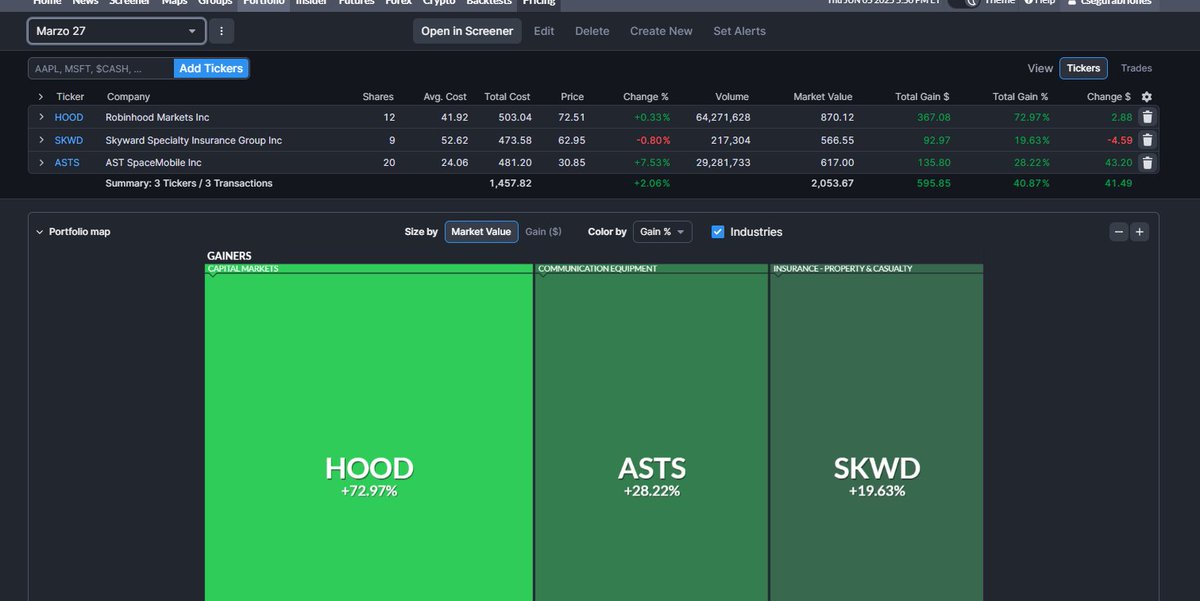
Task: Sort by Total Gain $ column header
Action: [922, 97]
